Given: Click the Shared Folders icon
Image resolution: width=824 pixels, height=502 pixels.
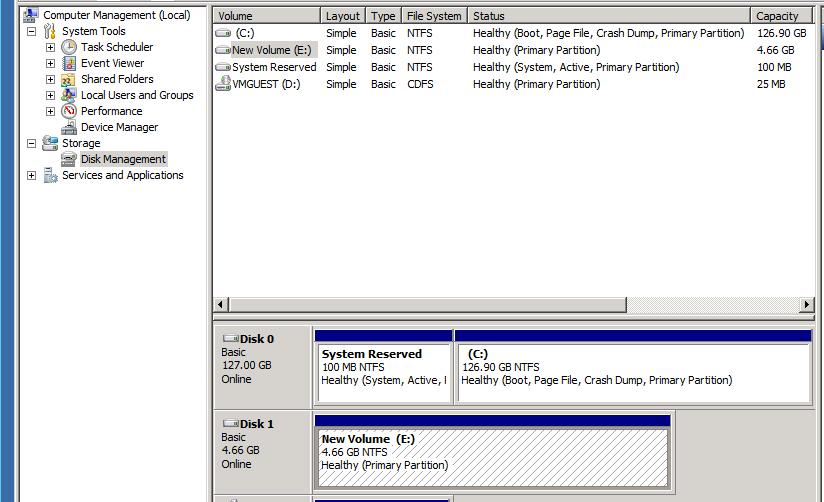Looking at the screenshot, I should pos(69,79).
